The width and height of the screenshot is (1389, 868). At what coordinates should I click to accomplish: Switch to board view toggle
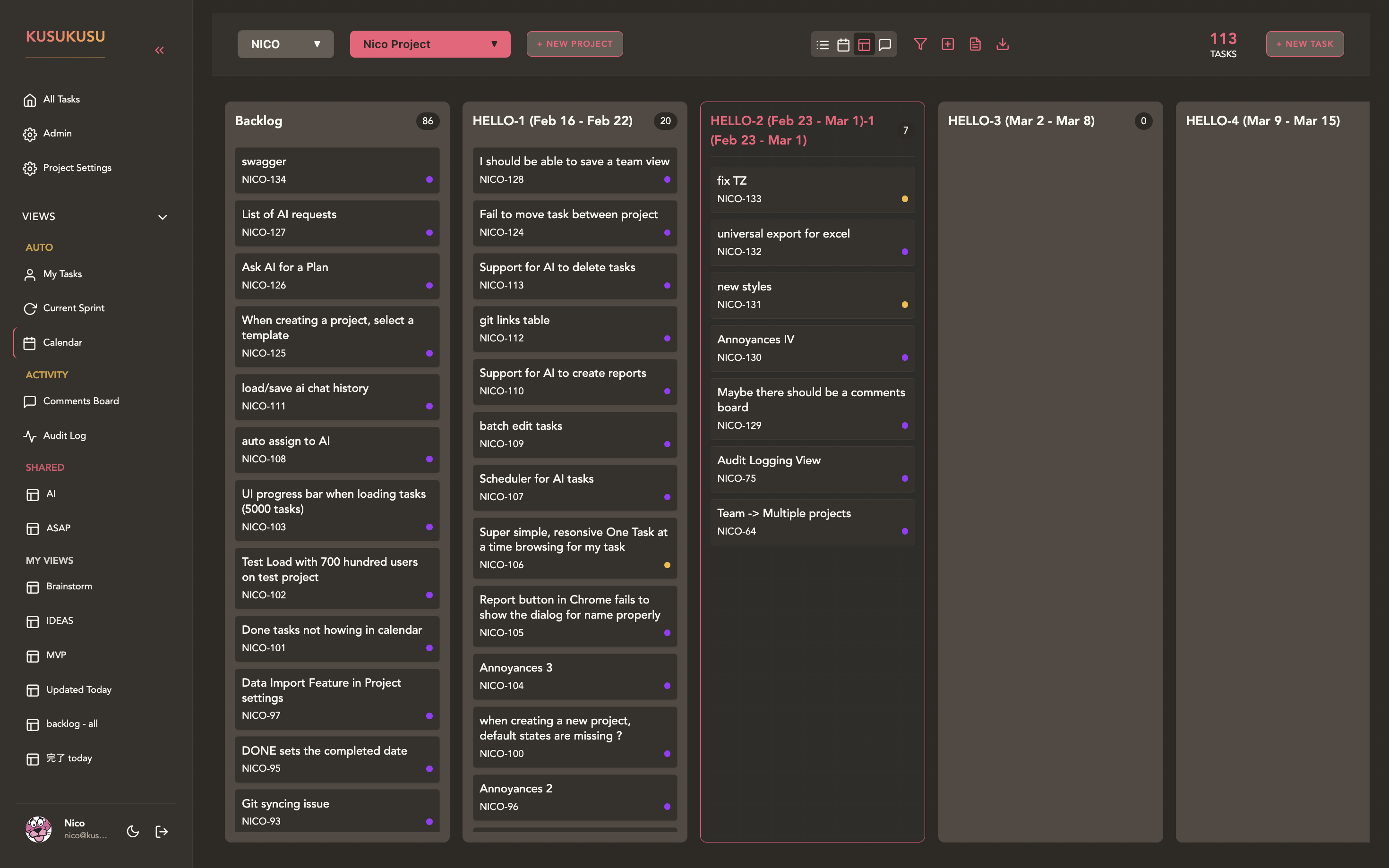click(864, 44)
